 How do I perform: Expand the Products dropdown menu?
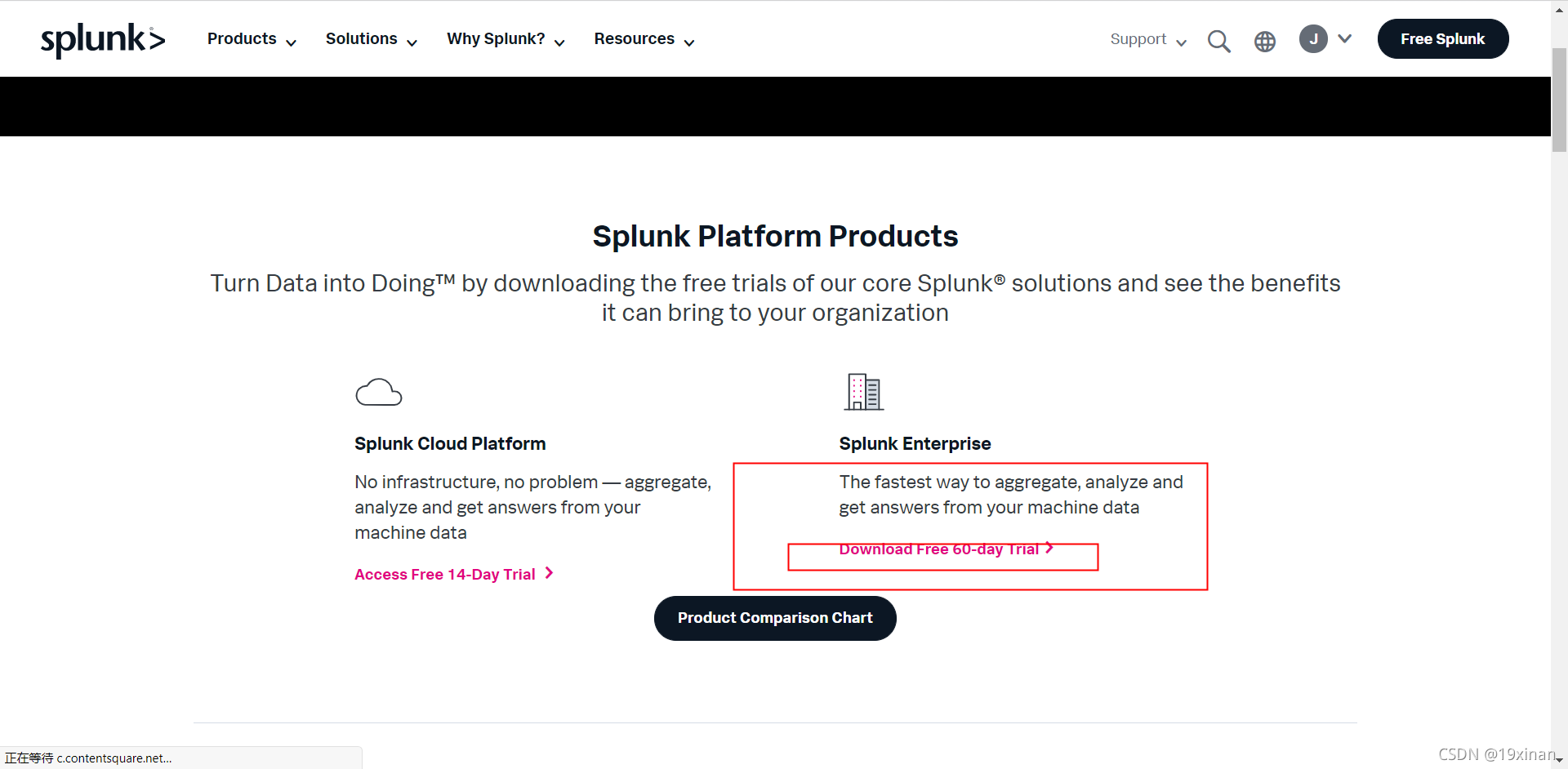252,39
